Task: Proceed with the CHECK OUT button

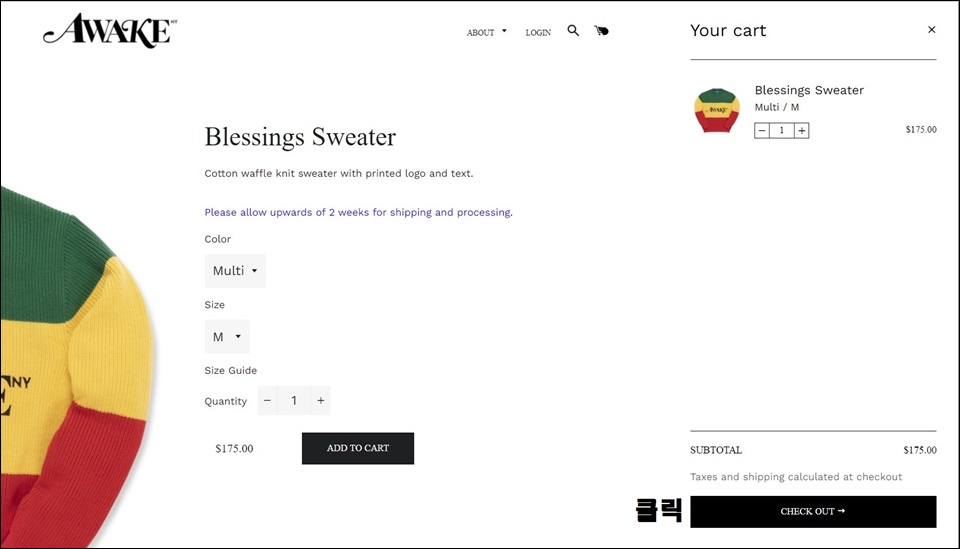Action: point(813,512)
